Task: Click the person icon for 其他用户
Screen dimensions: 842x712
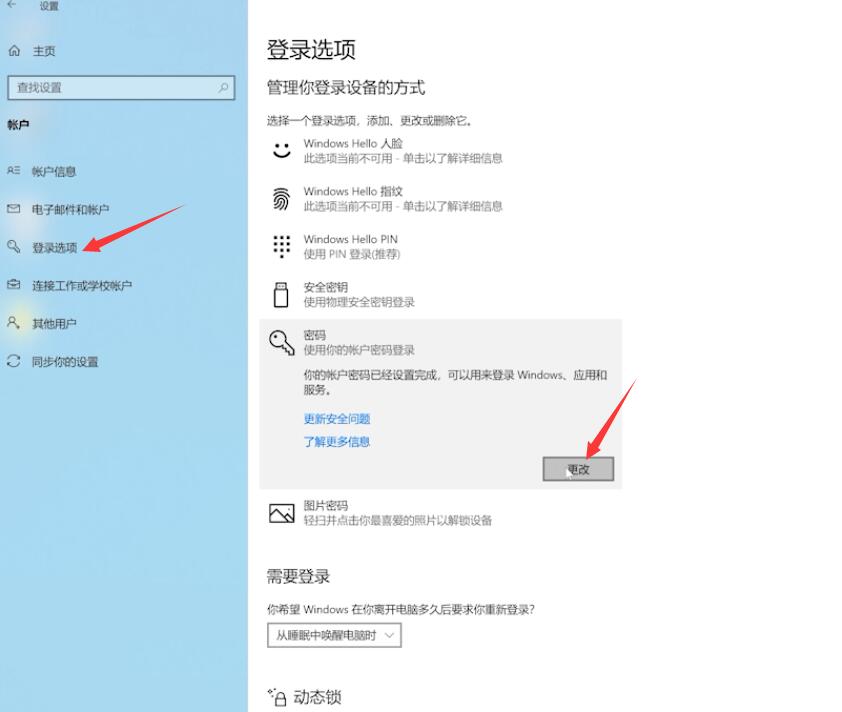Action: (13, 323)
